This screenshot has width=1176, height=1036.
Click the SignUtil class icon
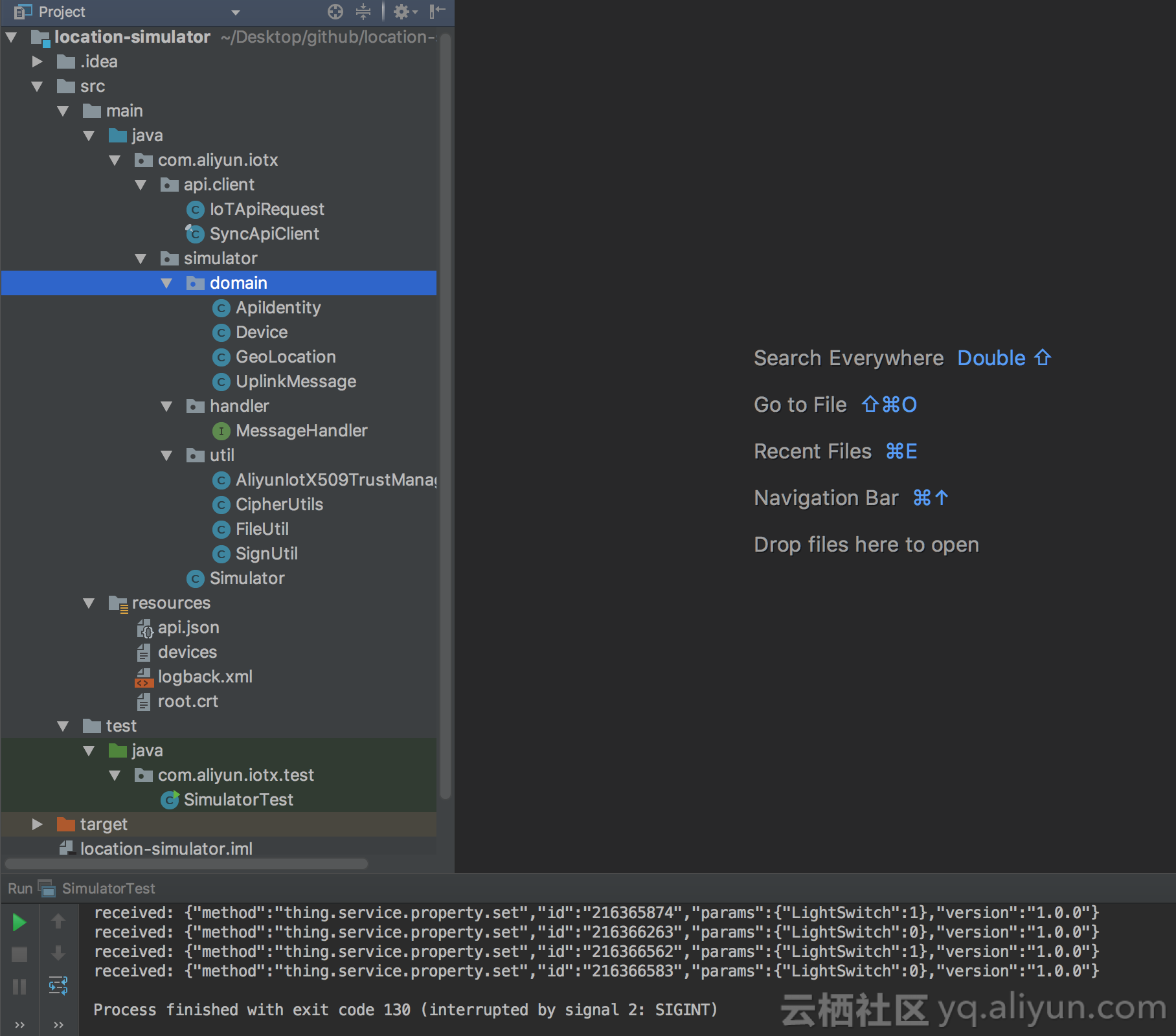pyautogui.click(x=221, y=554)
